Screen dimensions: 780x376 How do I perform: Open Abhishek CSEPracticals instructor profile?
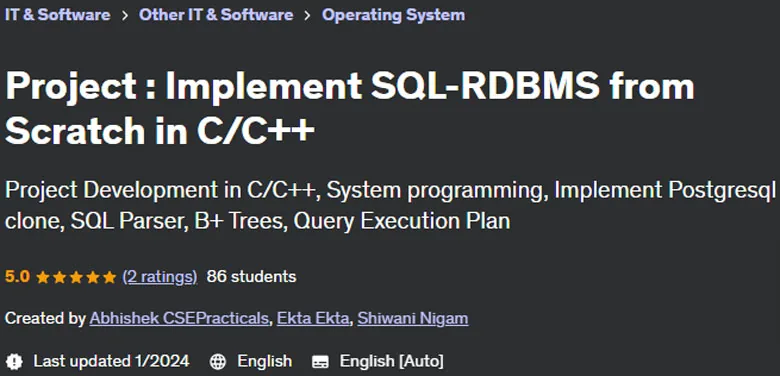(179, 318)
